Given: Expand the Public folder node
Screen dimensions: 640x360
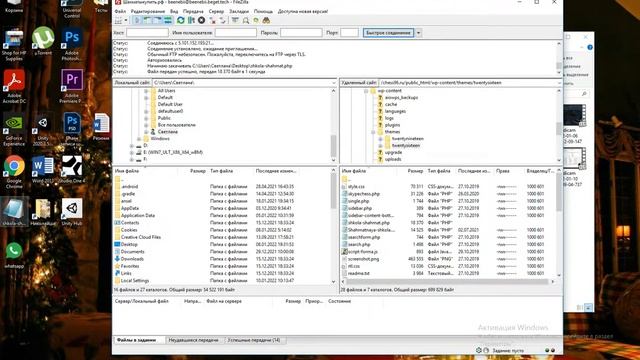Looking at the screenshot, I should pos(146,118).
